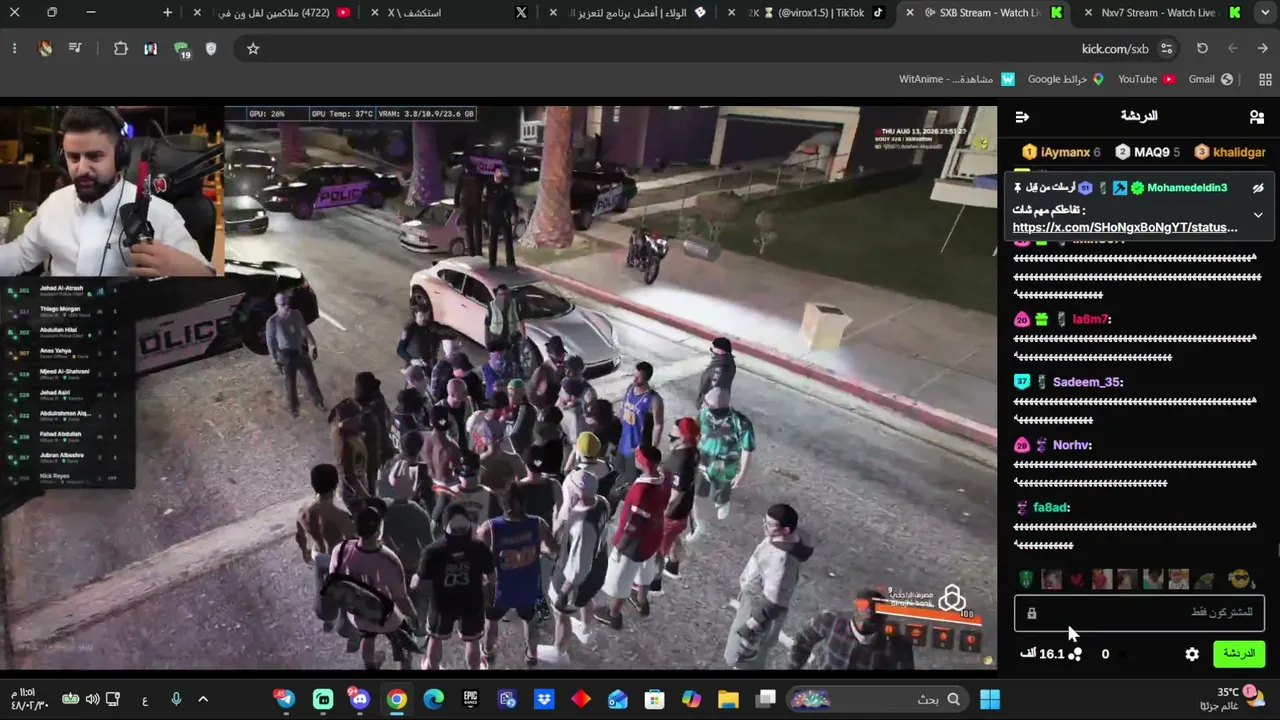Viewport: 1280px width, 720px height.
Task: Click the stream video player
Action: [x=498, y=386]
